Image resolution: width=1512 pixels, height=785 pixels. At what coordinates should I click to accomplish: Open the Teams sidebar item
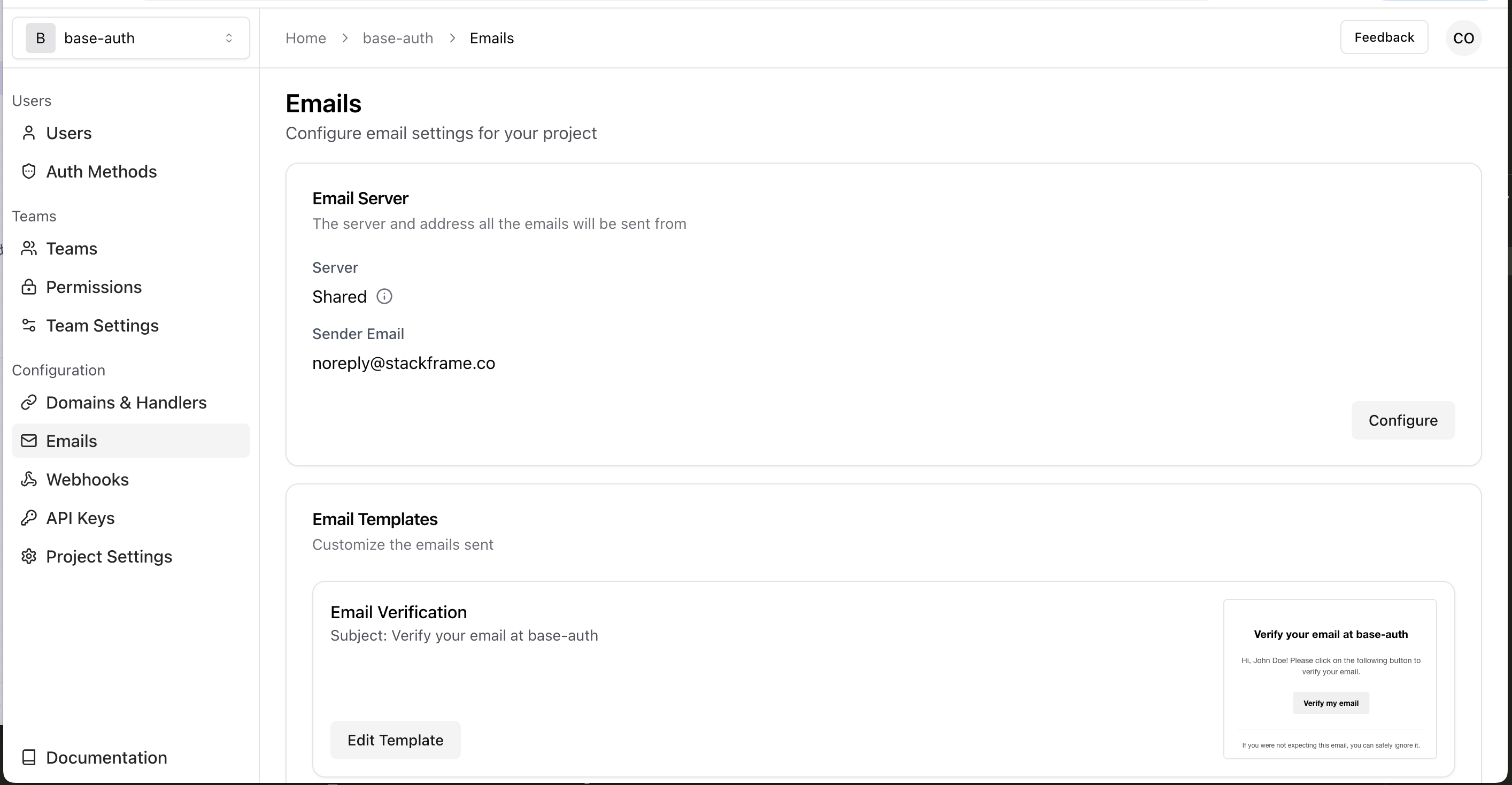[x=72, y=249]
